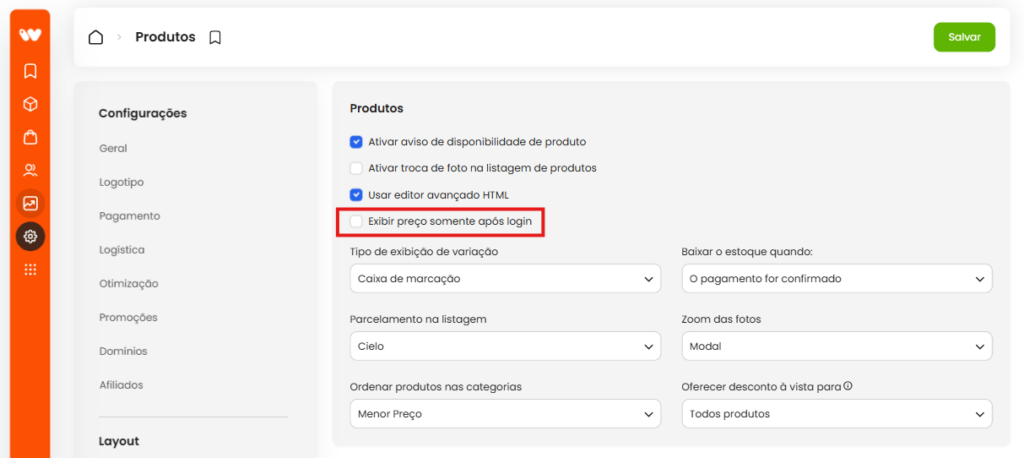This screenshot has height=458, width=1024.
Task: Go to home via breadcrumb house icon
Action: (96, 37)
